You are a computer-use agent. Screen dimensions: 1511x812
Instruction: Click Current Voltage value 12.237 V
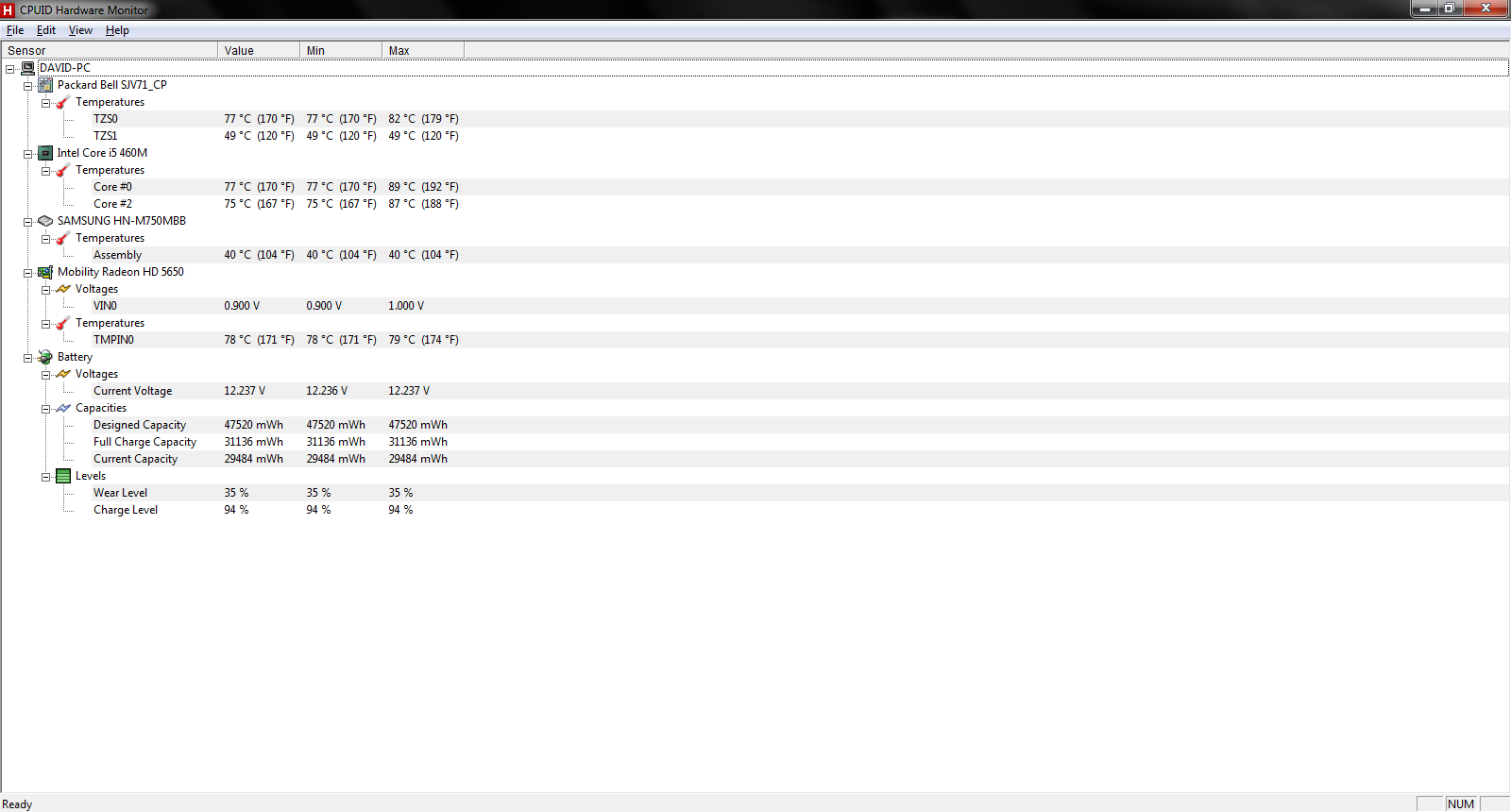click(245, 391)
